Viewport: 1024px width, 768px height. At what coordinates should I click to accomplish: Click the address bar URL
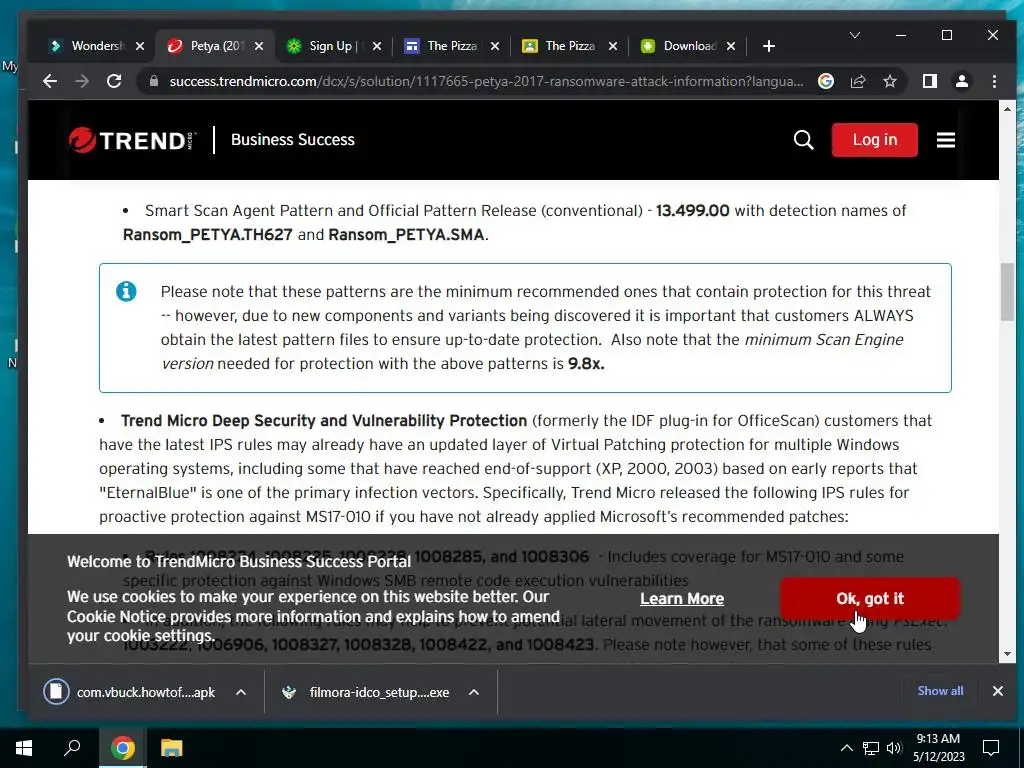(487, 82)
